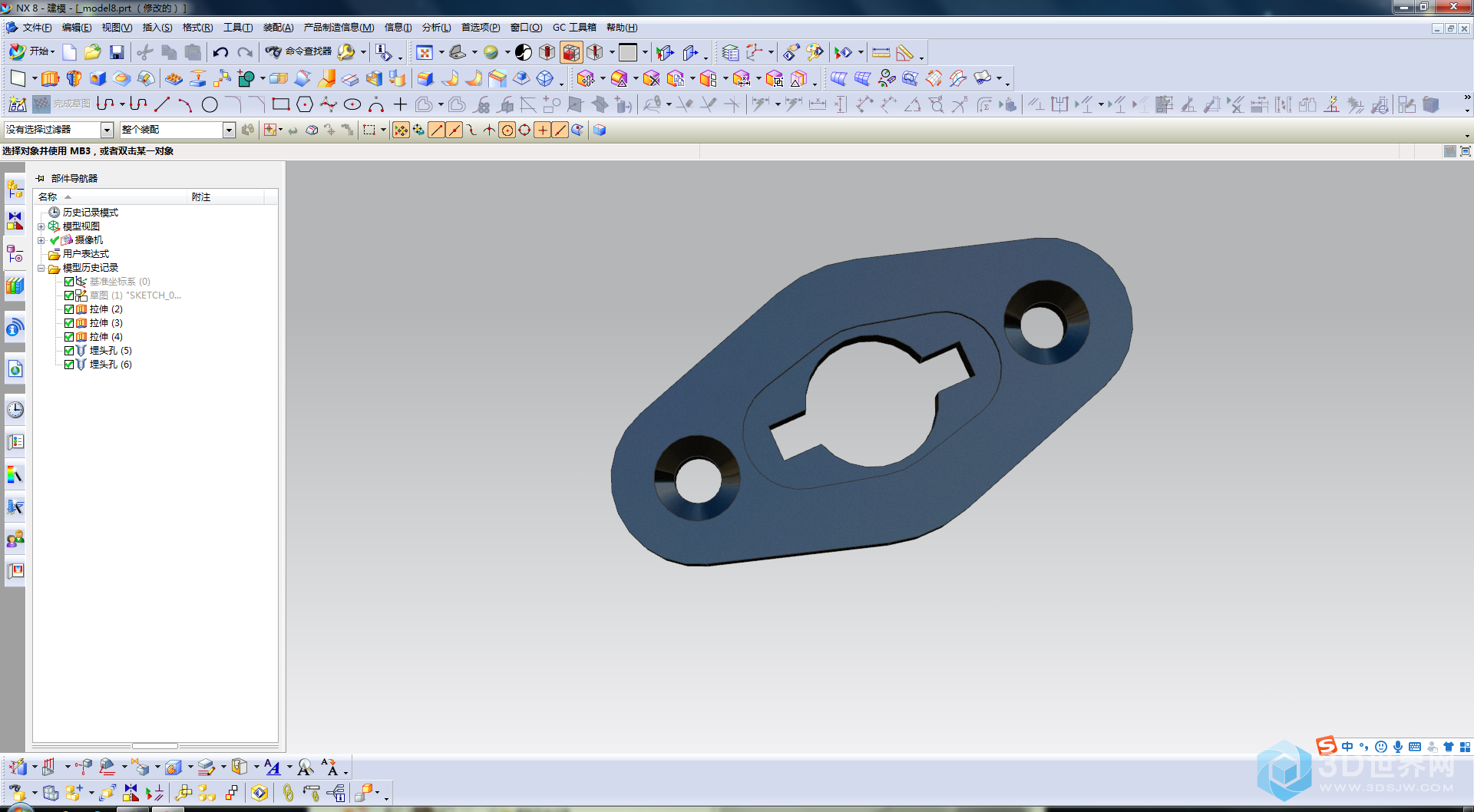This screenshot has width=1474, height=812.
Task: Click the Measure Angle icon
Action: point(905,52)
